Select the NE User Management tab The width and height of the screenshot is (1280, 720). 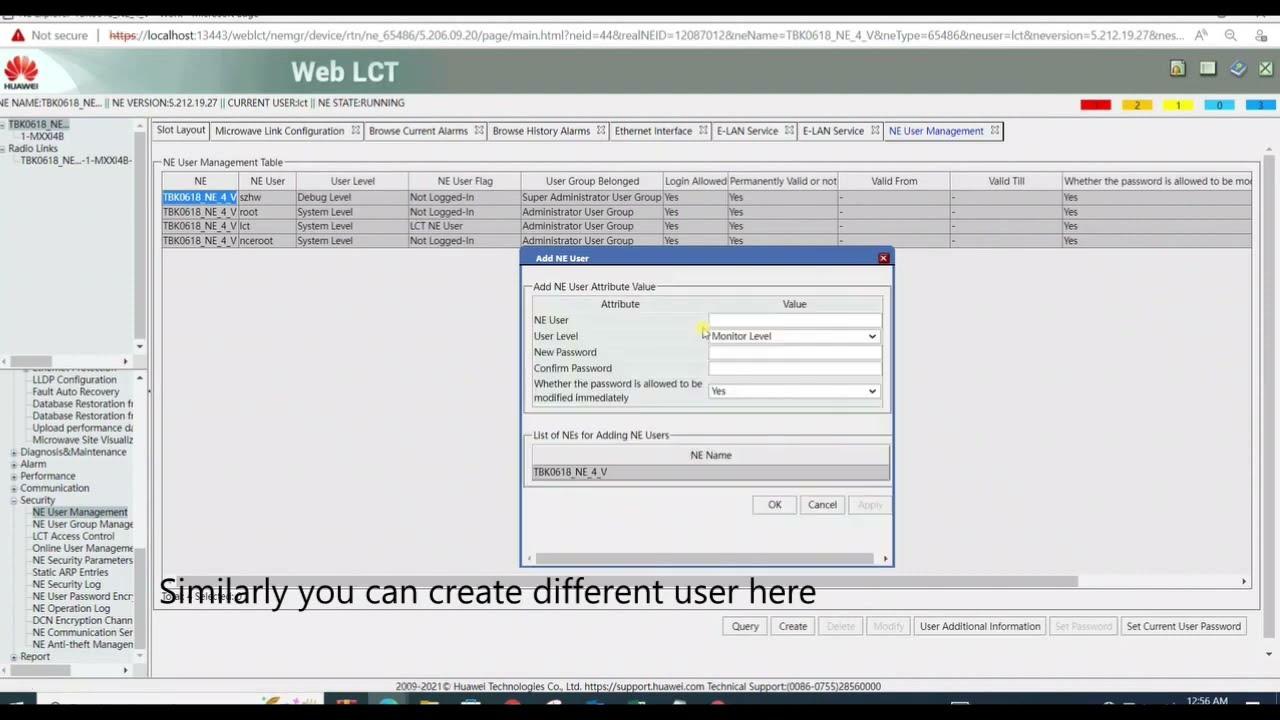point(936,131)
